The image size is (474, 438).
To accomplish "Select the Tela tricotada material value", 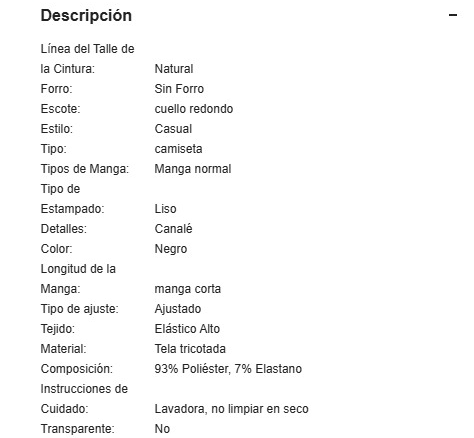I will (190, 349).
